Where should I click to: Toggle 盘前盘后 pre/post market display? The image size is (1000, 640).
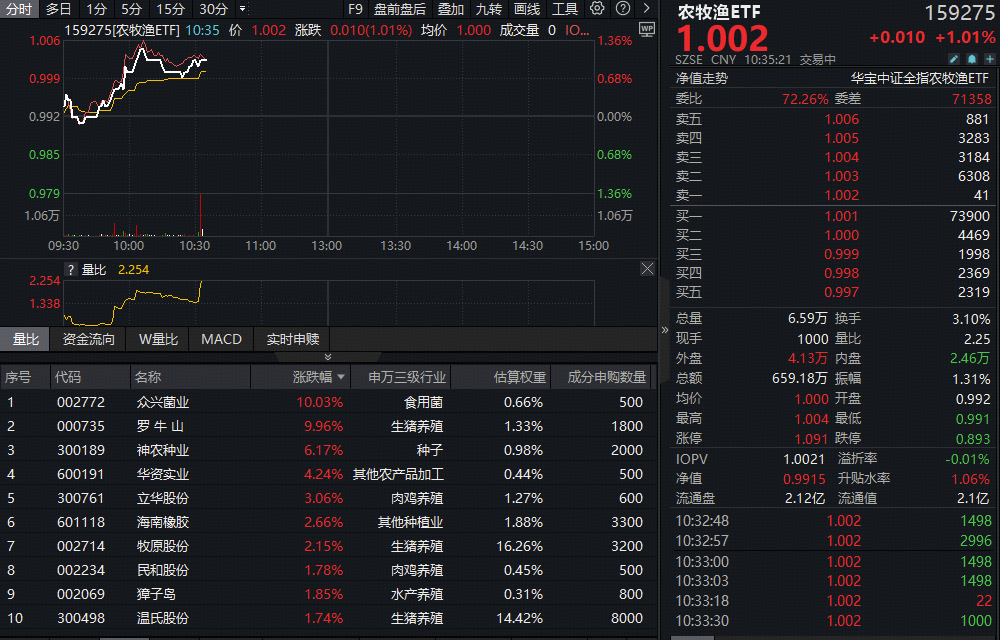pos(399,9)
